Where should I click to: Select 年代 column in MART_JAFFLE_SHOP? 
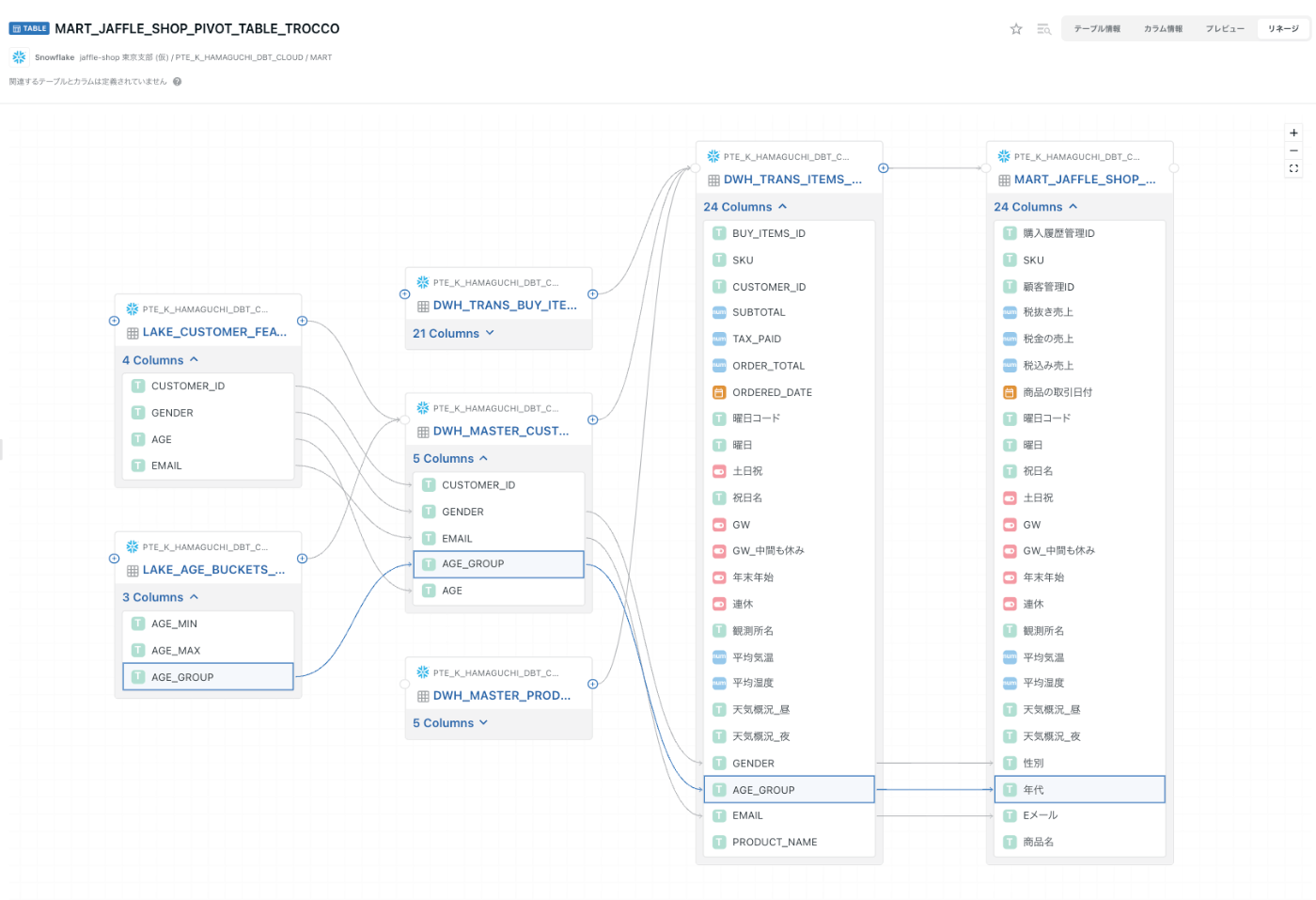coord(1079,790)
